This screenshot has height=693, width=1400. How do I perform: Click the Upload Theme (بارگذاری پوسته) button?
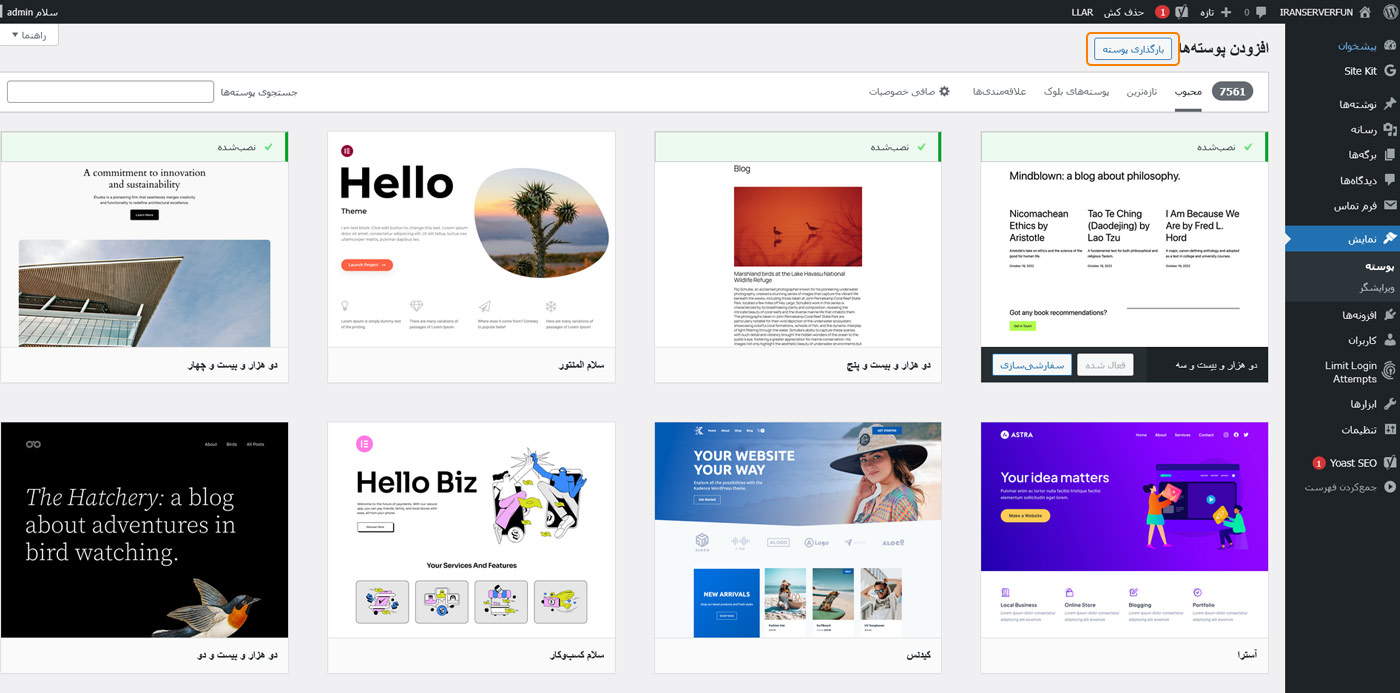click(x=1132, y=49)
